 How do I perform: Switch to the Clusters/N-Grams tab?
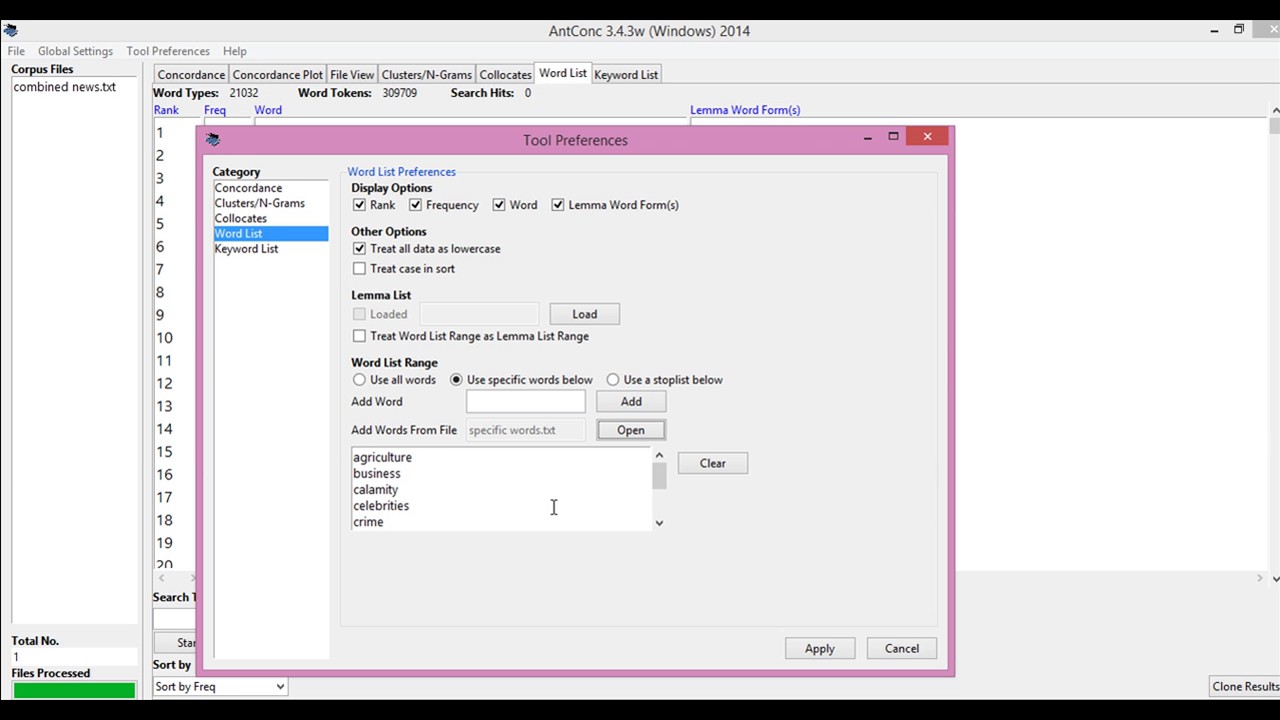pos(427,75)
